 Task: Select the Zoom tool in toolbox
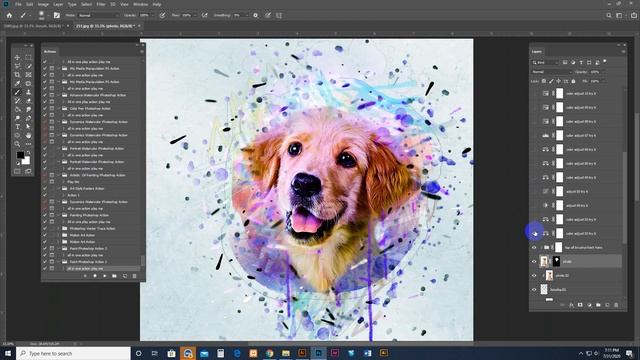(x=17, y=144)
